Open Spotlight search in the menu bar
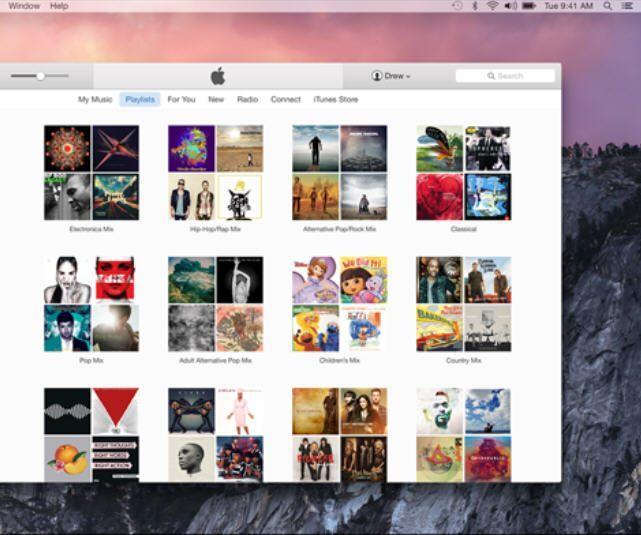The image size is (641, 535). 608,6
